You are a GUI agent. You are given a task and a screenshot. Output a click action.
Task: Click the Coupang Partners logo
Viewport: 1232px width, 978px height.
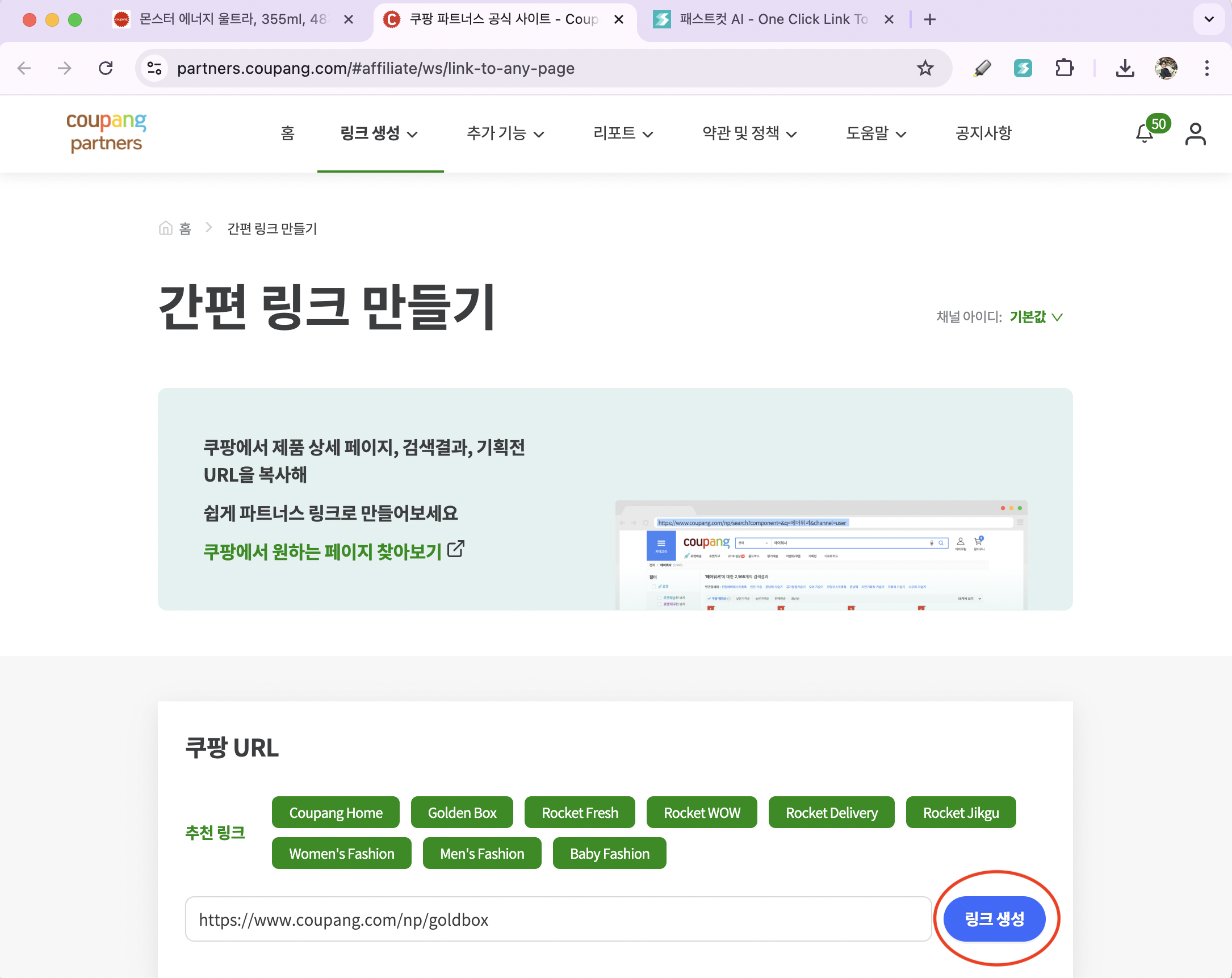point(106,133)
